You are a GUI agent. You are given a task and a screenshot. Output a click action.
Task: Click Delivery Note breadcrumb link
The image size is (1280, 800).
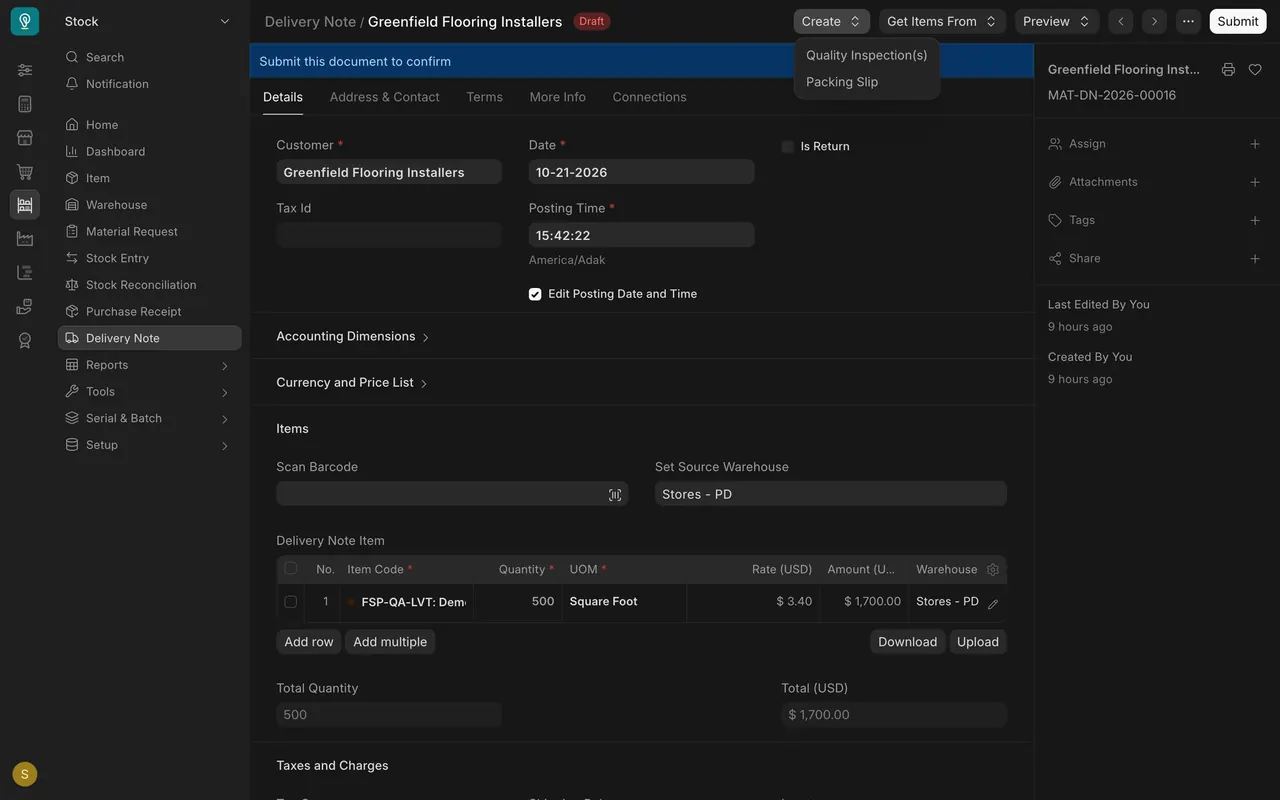[310, 21]
